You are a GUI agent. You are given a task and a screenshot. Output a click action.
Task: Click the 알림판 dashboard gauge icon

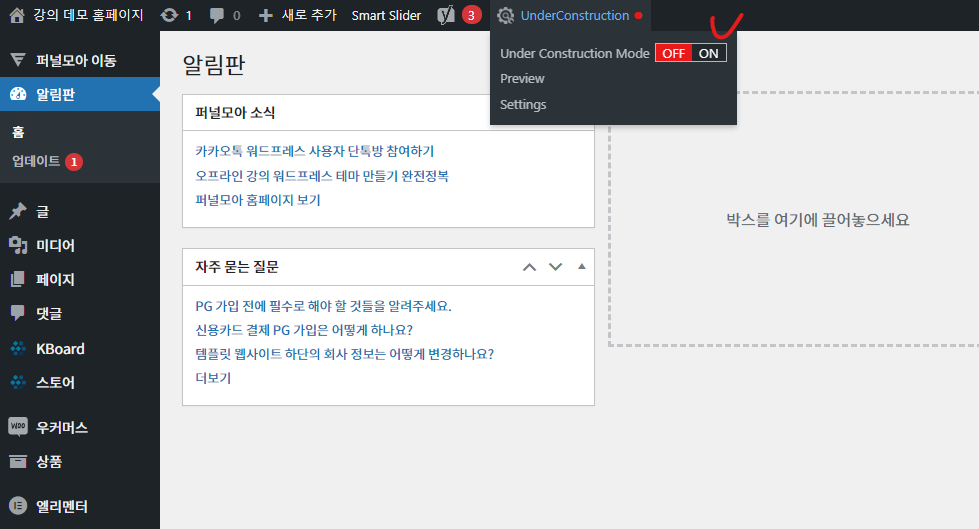pos(18,94)
